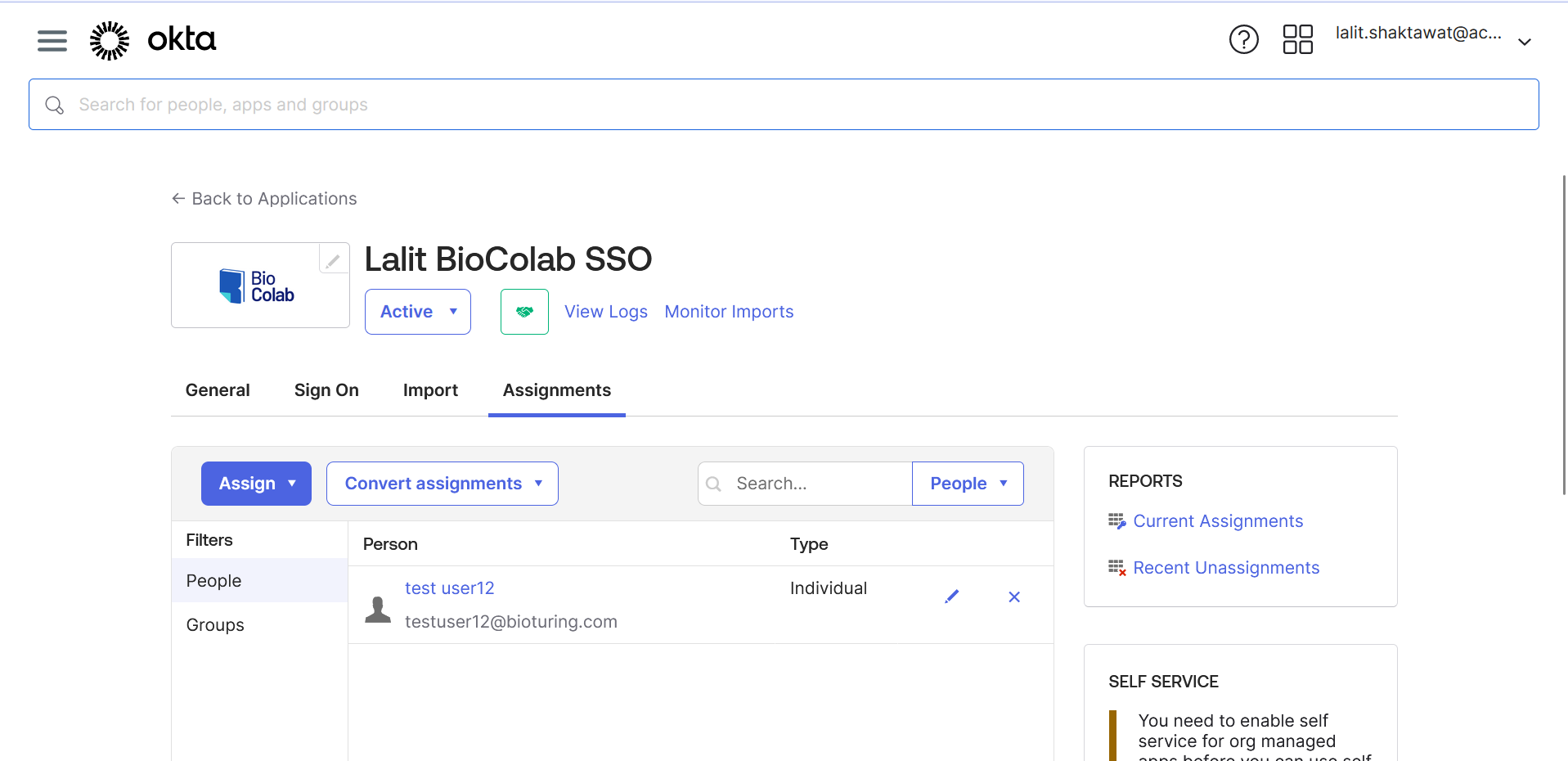The image size is (1568, 761).
Task: Open the help question mark icon
Action: 1244,39
